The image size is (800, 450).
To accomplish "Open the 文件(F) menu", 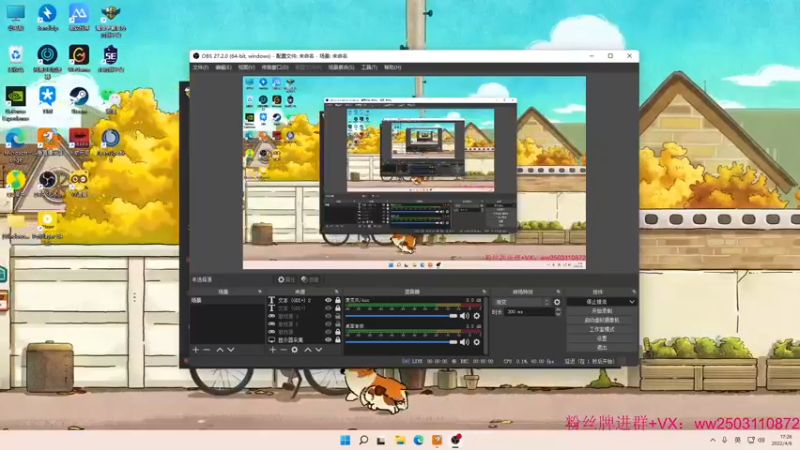I will point(200,67).
